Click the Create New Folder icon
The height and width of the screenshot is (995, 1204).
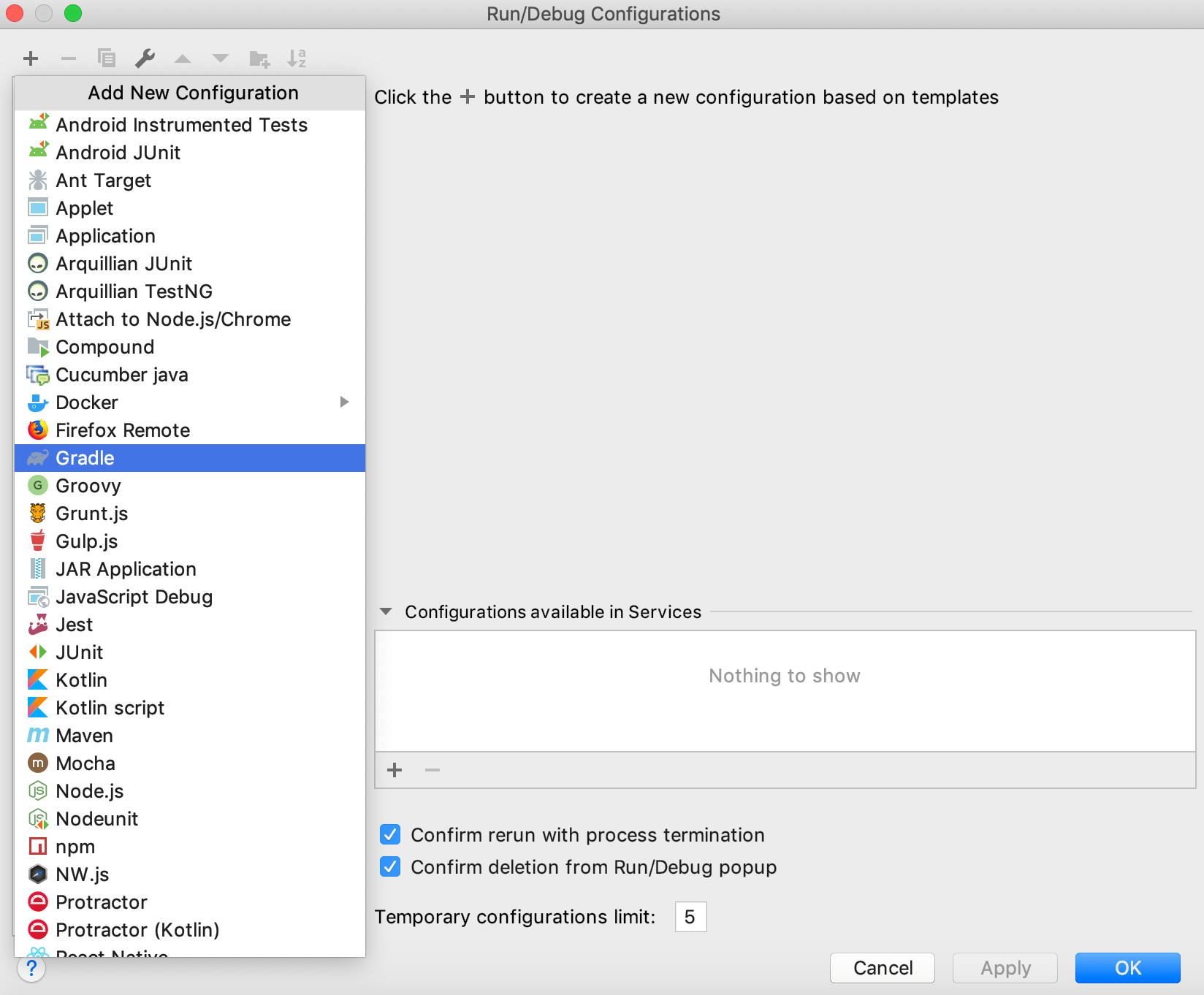point(259,58)
